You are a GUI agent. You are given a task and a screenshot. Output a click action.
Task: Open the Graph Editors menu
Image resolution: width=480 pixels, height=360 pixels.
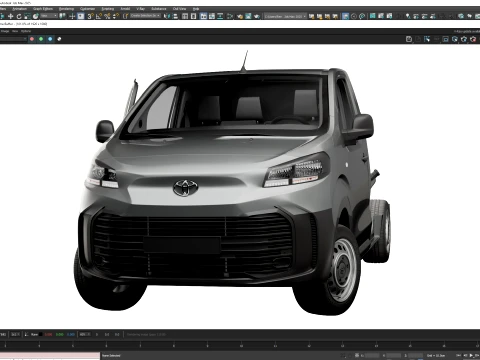tap(43, 9)
